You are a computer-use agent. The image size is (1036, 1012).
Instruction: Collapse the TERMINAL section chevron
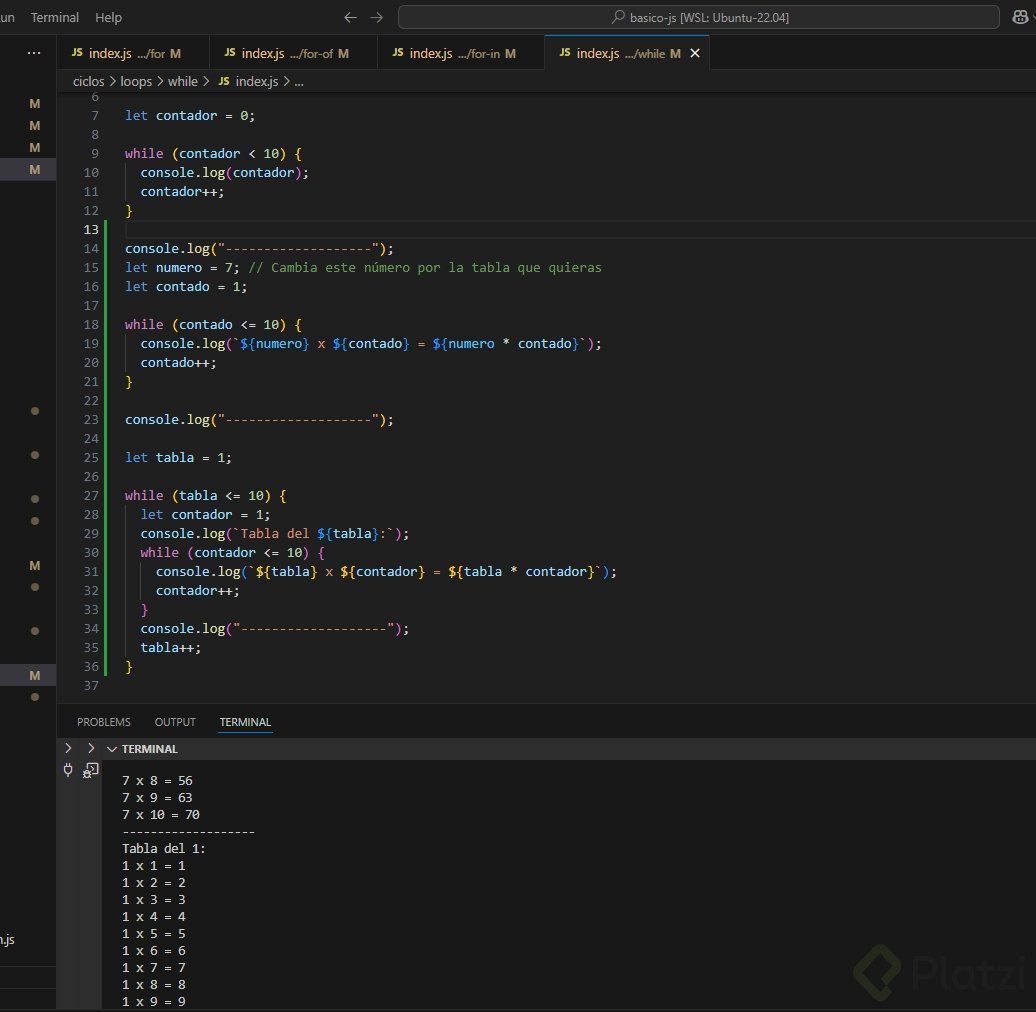112,749
